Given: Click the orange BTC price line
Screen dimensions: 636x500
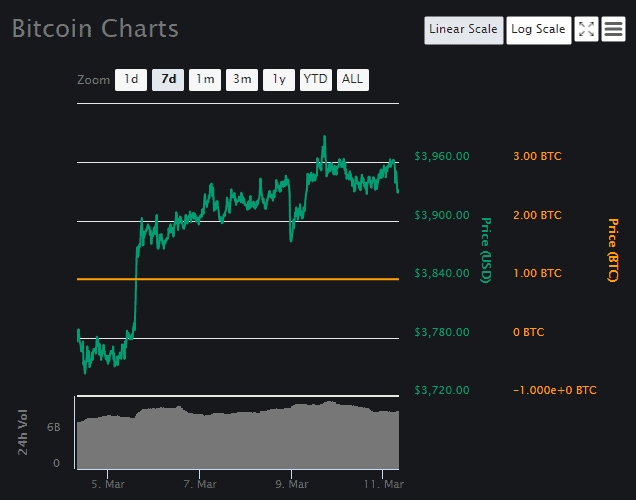Looking at the screenshot, I should (238, 279).
